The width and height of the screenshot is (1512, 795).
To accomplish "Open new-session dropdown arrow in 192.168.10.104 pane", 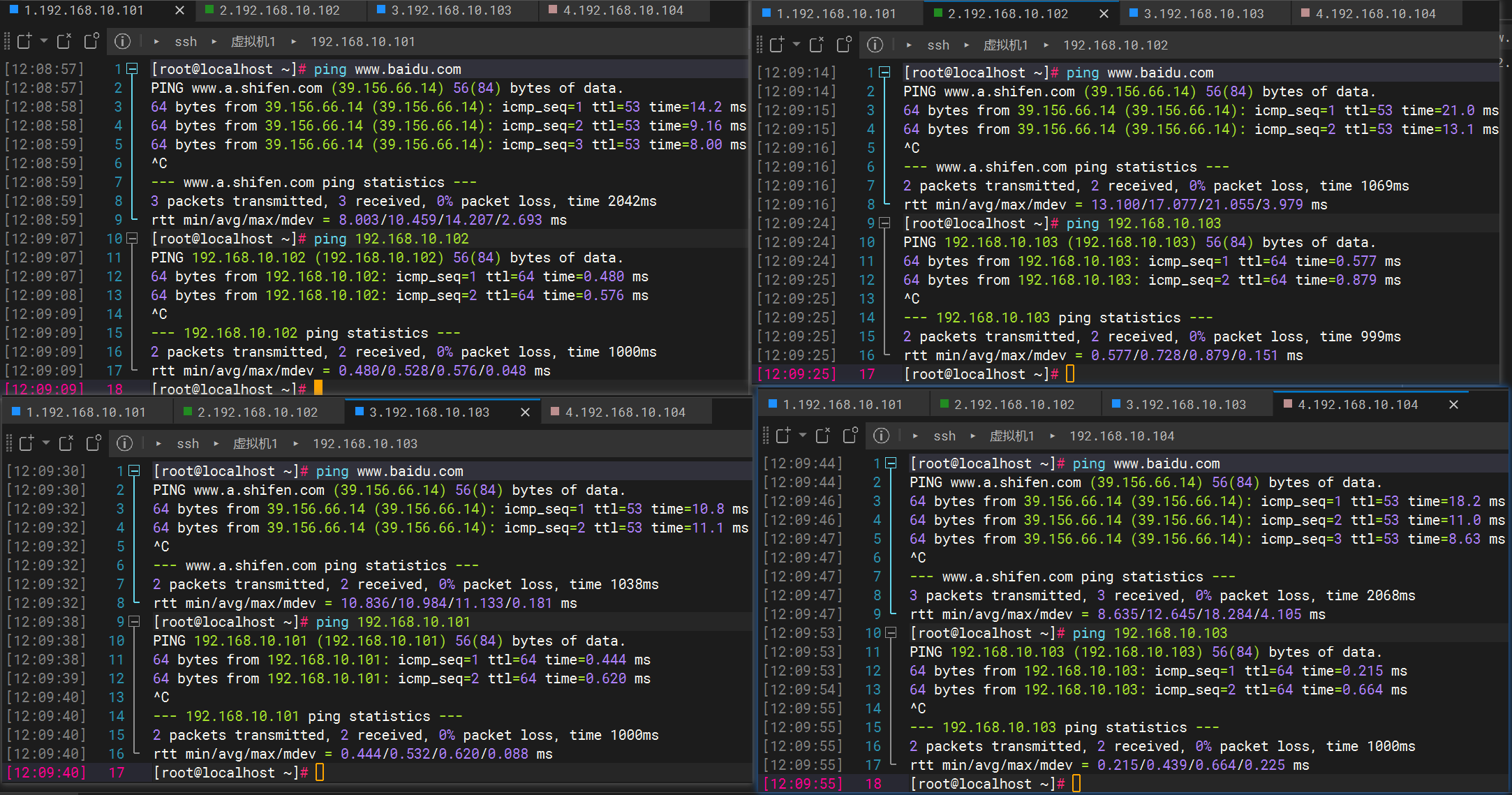I will (x=803, y=436).
